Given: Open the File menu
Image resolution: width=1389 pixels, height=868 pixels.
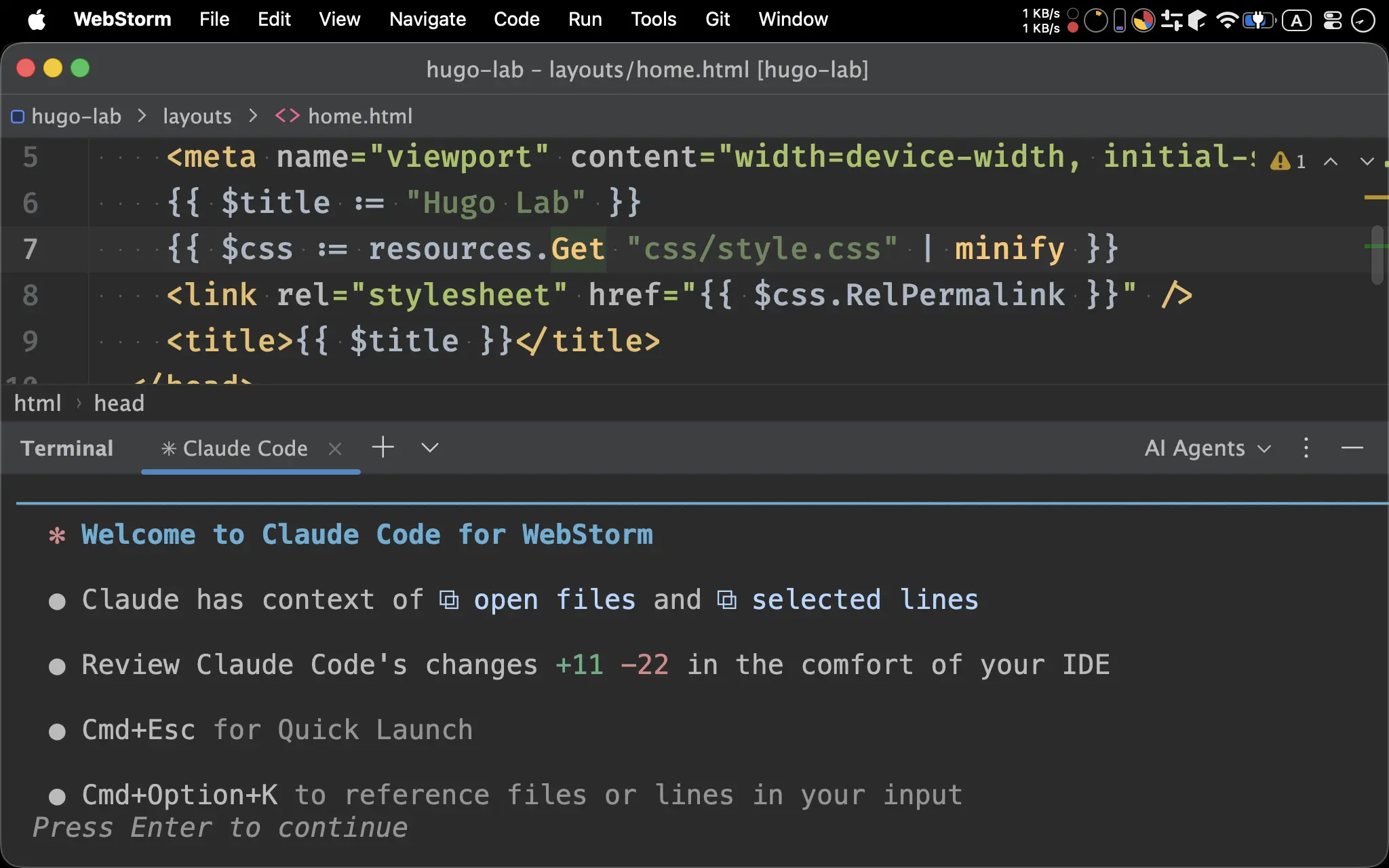Looking at the screenshot, I should tap(214, 20).
